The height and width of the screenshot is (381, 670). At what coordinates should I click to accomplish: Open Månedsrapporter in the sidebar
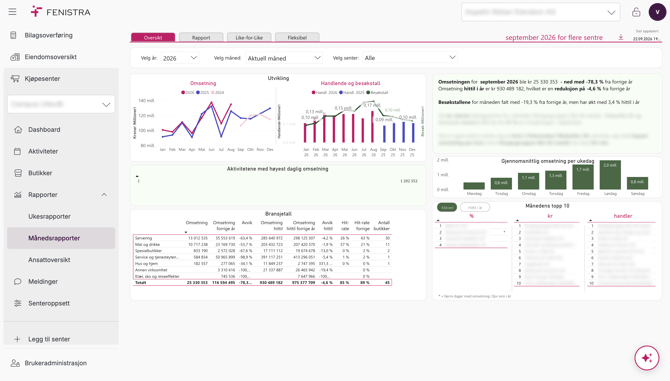[x=61, y=238]
